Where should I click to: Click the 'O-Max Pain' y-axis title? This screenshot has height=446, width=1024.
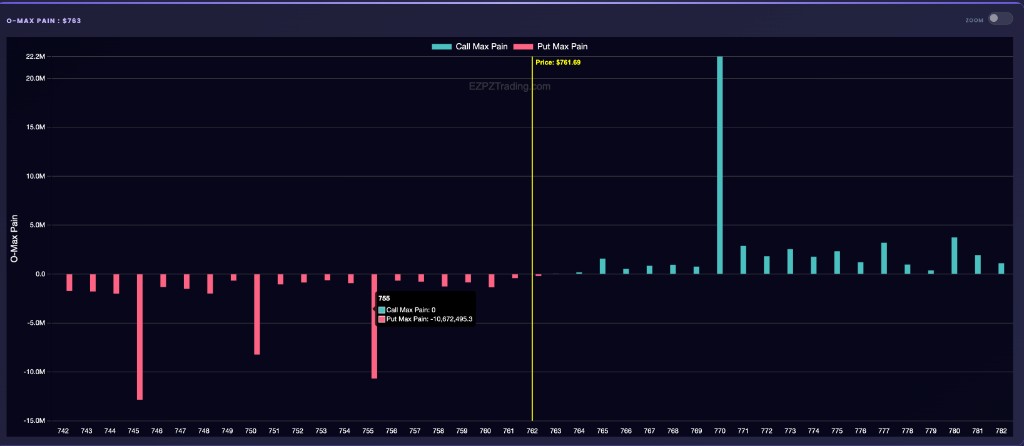pos(14,239)
